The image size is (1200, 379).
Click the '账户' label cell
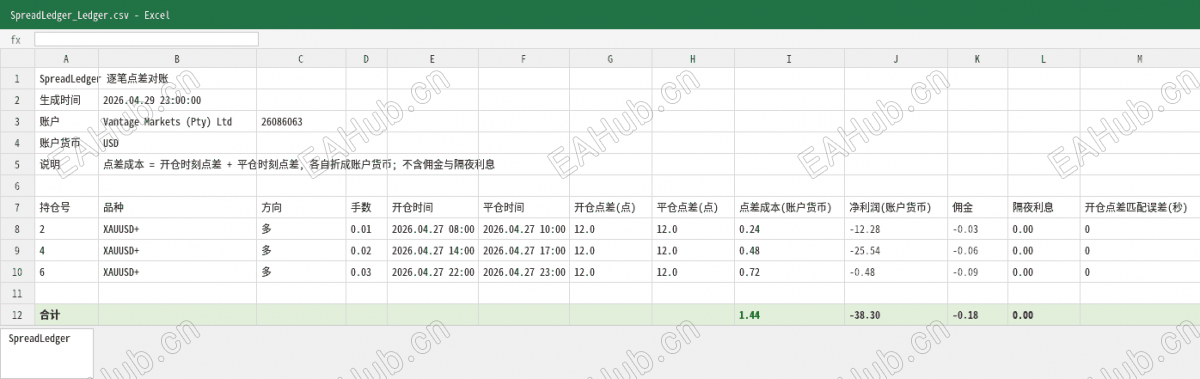coord(66,122)
